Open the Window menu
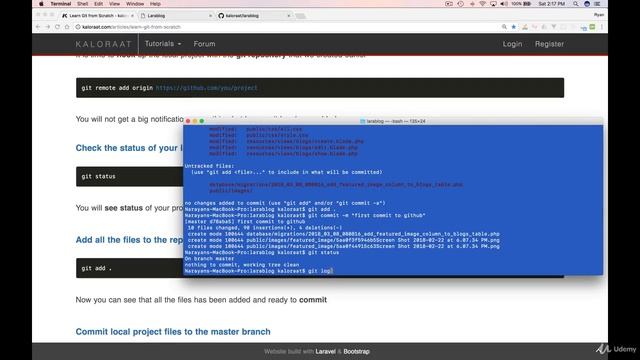Screen dimensions: 640x360 point(135,4)
